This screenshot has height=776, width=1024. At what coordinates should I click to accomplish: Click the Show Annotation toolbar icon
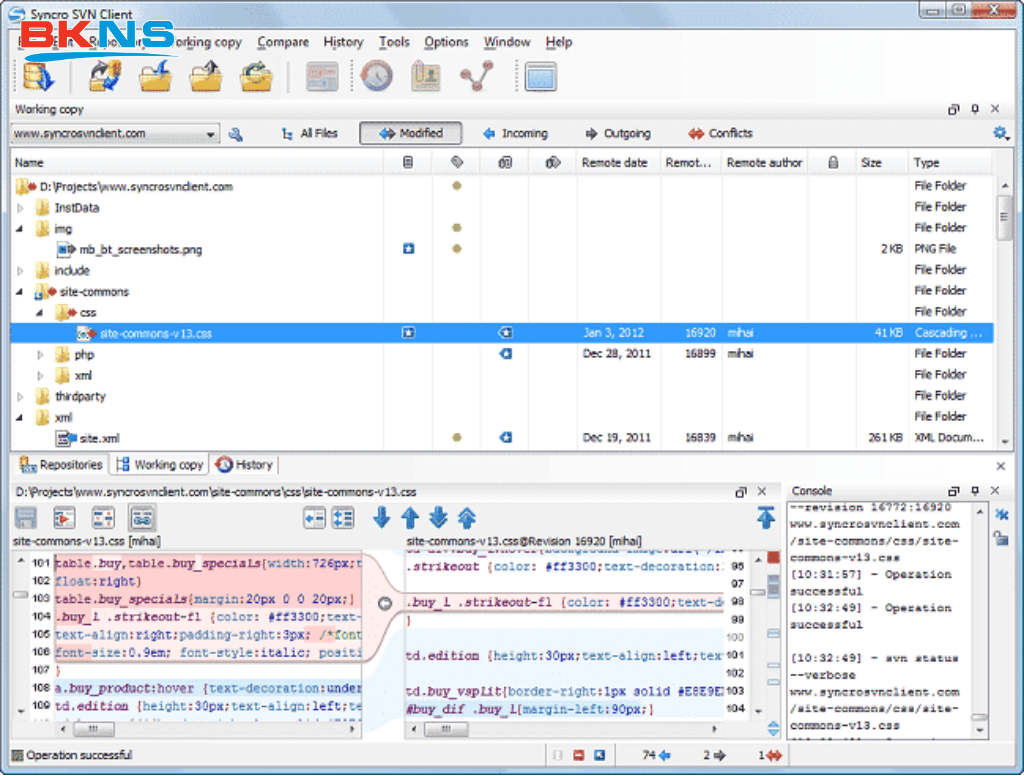[426, 76]
